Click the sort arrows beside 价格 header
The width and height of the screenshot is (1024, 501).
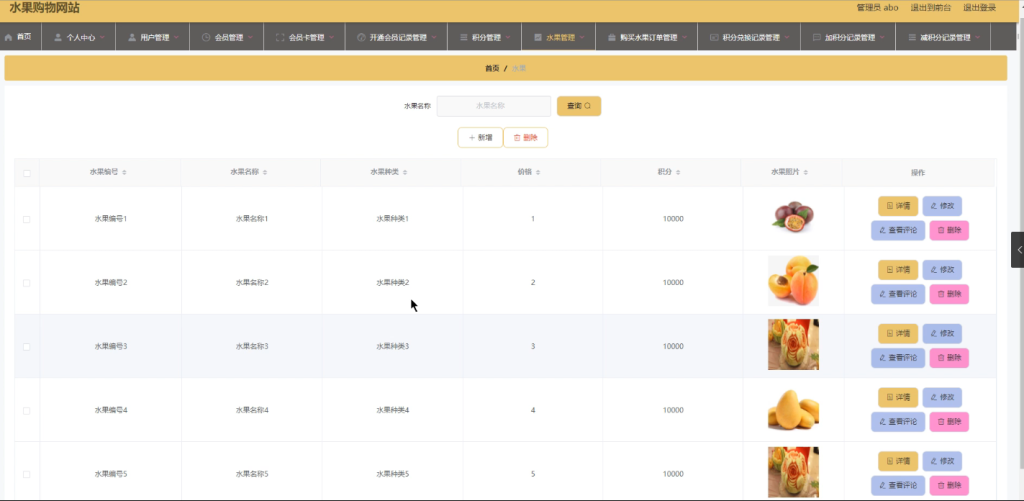coord(537,172)
